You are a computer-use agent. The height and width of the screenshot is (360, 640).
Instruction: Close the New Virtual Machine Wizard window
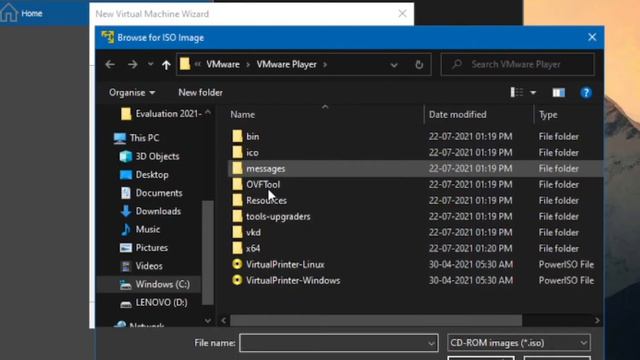pos(402,13)
